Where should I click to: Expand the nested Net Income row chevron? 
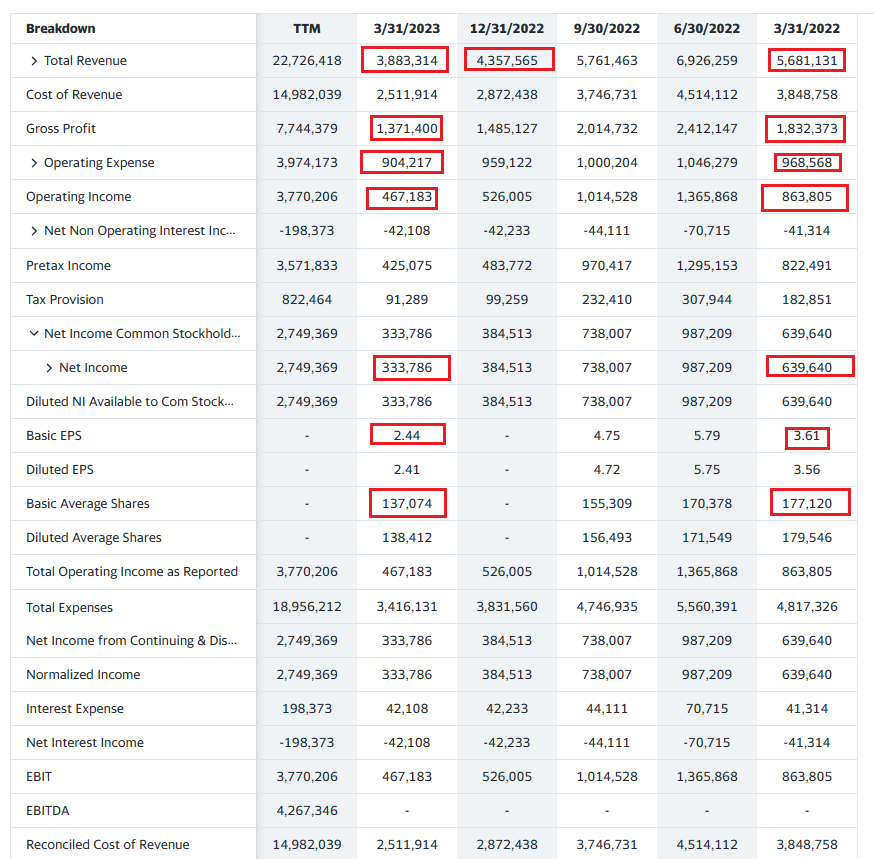click(x=49, y=368)
